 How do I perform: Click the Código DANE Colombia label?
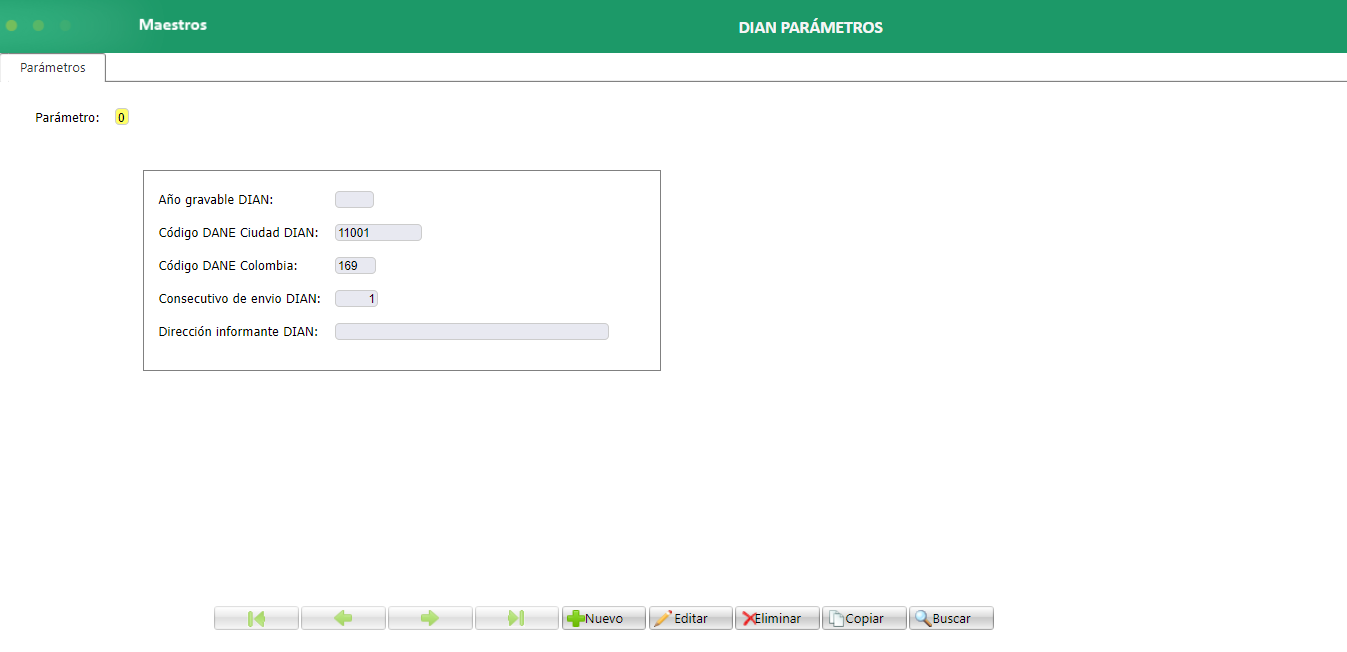point(228,266)
